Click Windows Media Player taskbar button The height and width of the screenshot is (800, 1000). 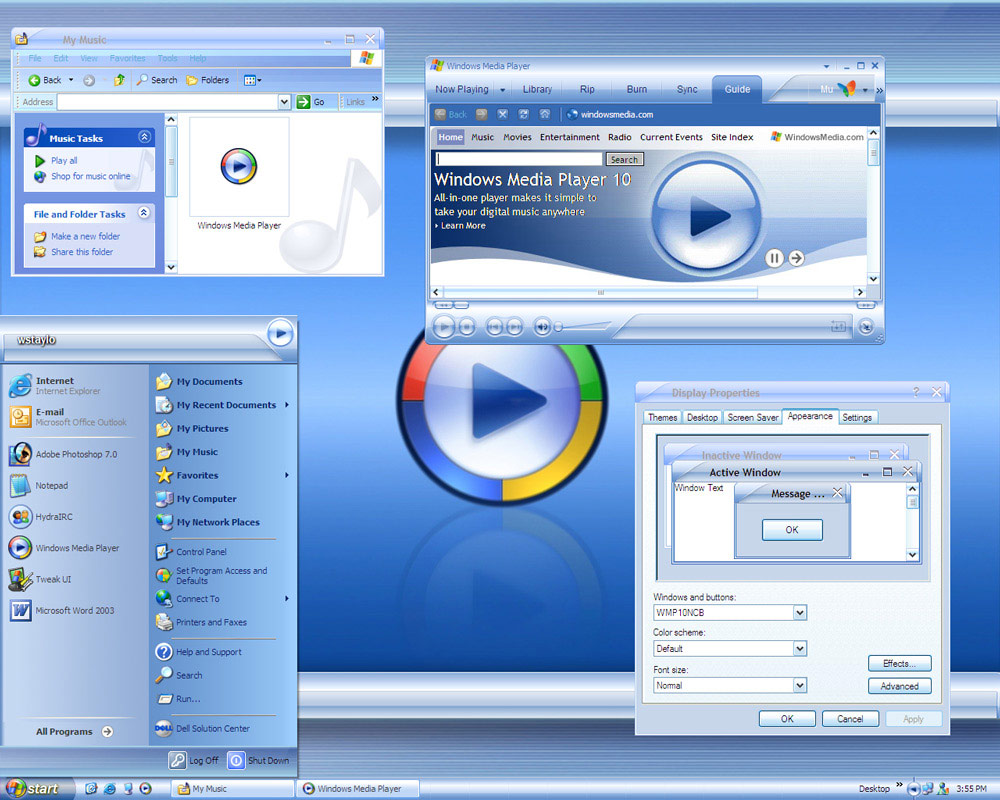359,789
